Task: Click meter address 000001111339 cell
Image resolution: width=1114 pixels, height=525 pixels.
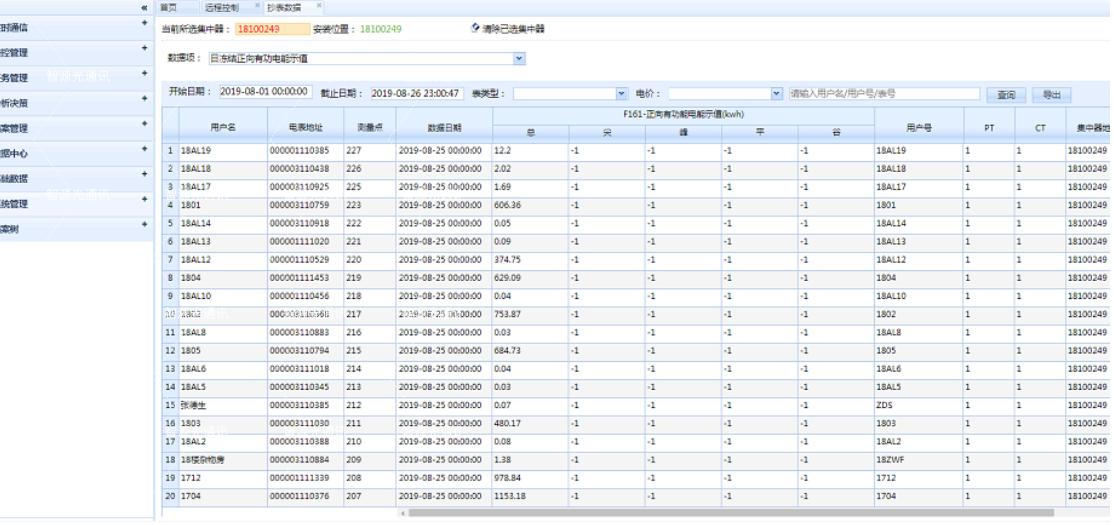Action: coord(305,478)
